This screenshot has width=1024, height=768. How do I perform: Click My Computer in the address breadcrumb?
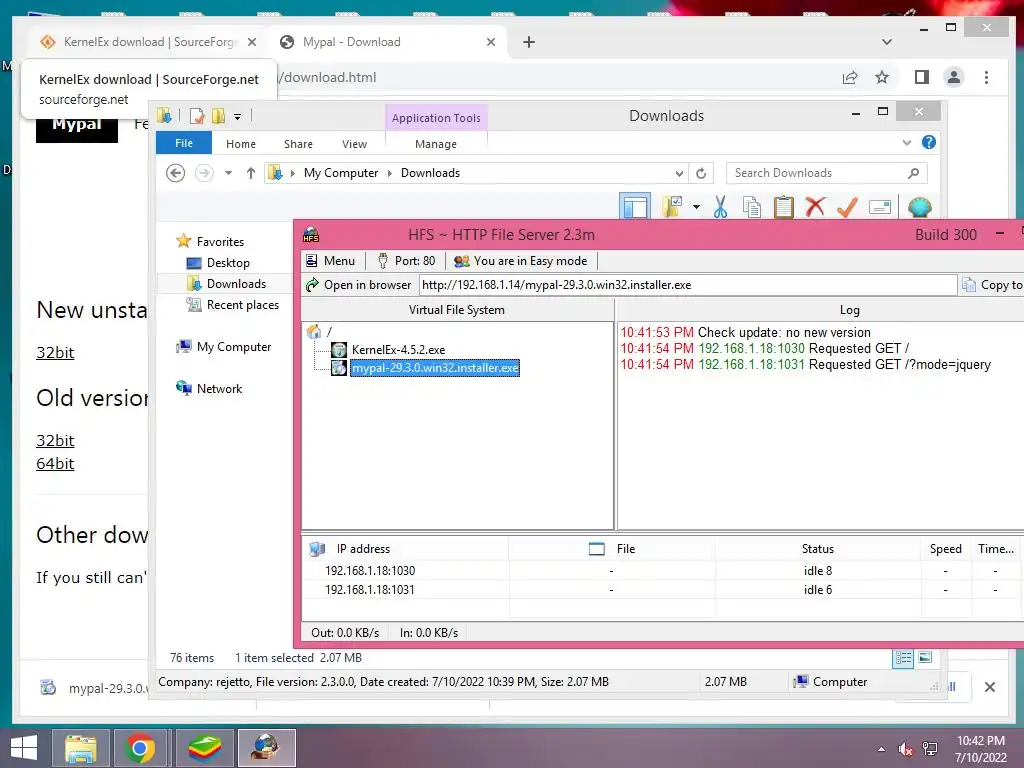(340, 173)
